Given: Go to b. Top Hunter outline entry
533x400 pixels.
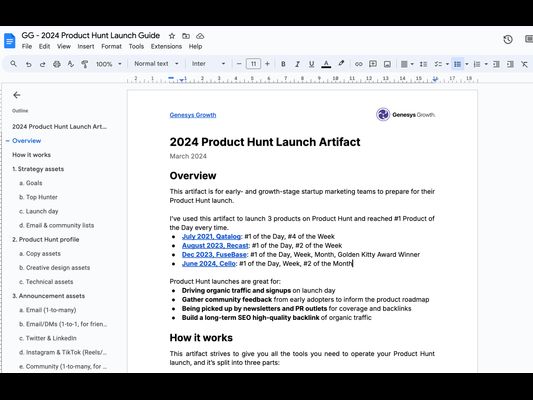Looking at the screenshot, I should [38, 197].
